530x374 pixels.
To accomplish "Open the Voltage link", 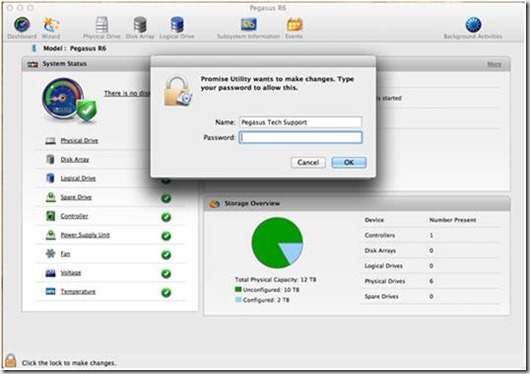I will (71, 273).
